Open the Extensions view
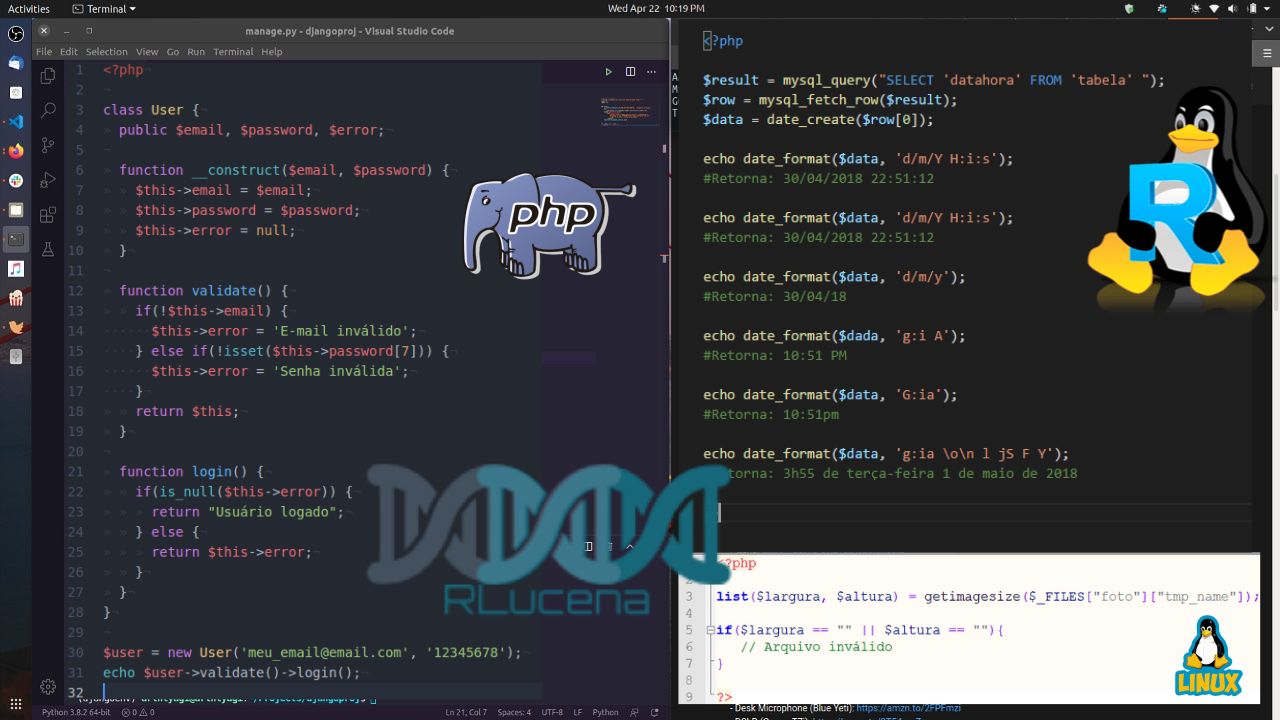 47,215
